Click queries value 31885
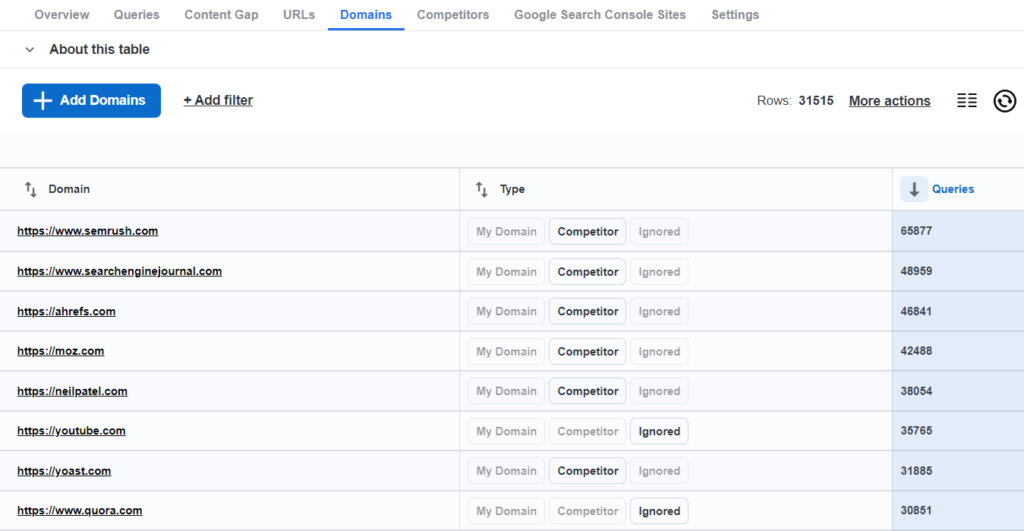1024x531 pixels. (916, 471)
